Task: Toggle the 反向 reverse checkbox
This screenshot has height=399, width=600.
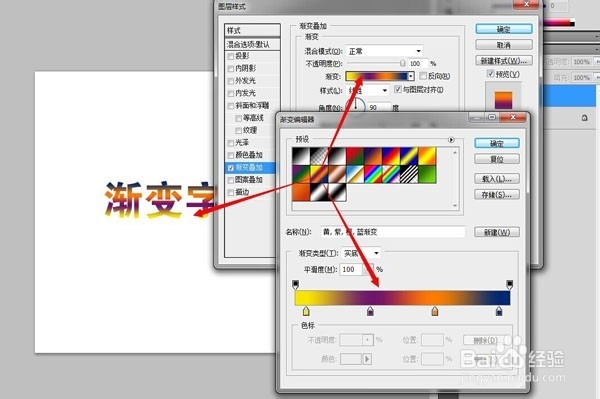Action: [423, 76]
